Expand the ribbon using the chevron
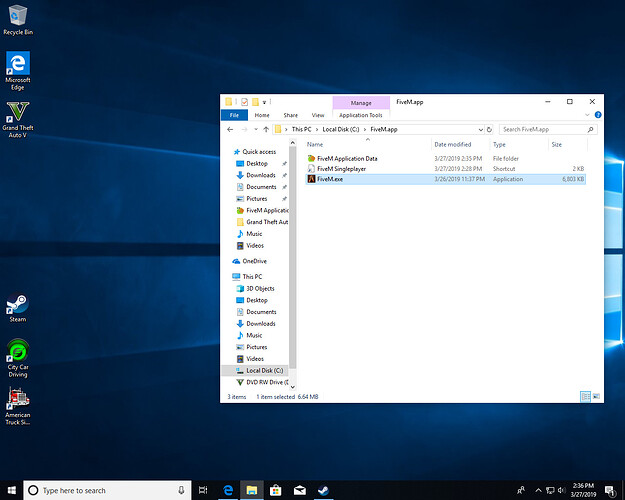Viewport: 625px width, 500px height. point(586,115)
